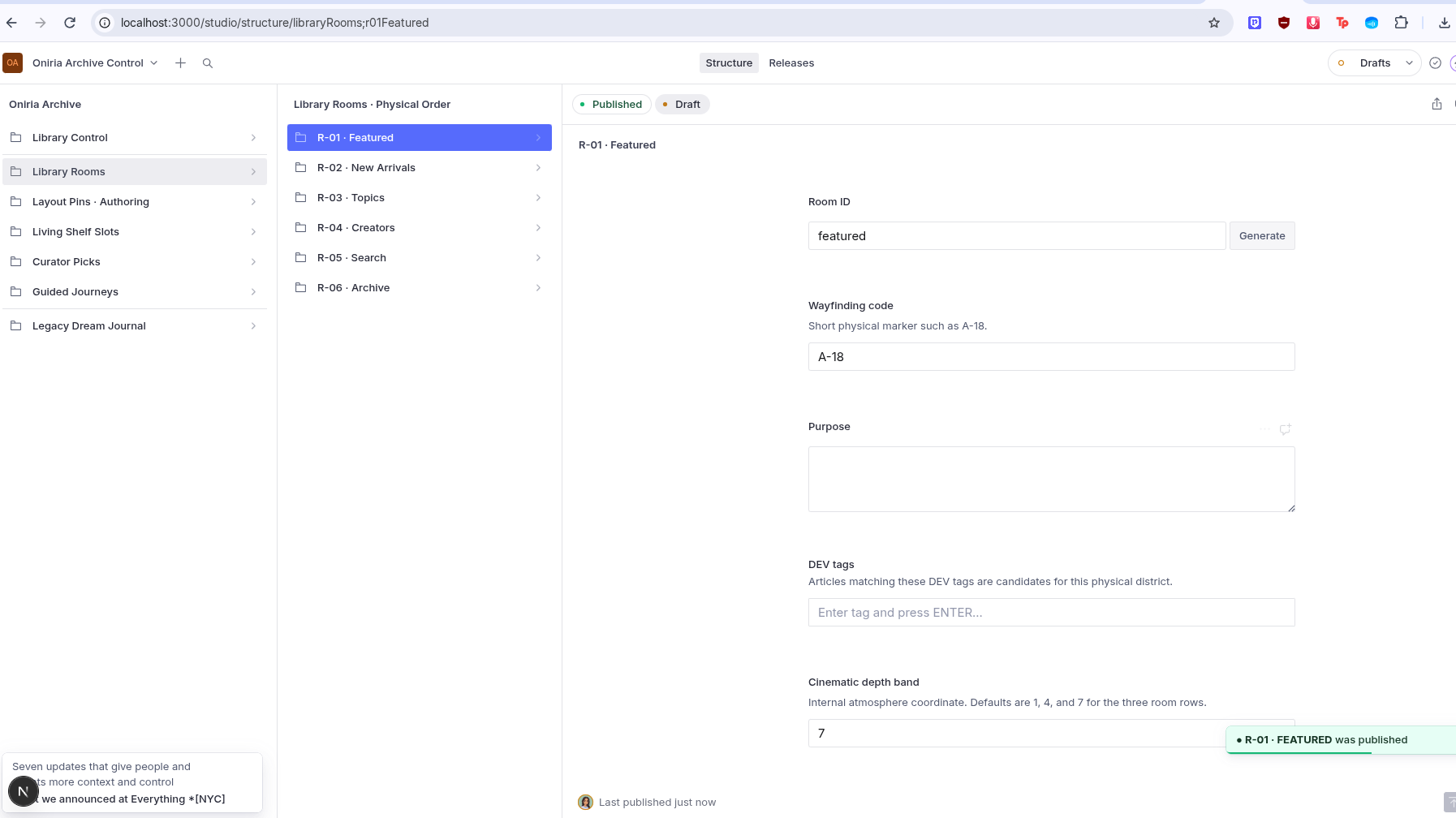The height and width of the screenshot is (818, 1456).
Task: Switch to the Structure tab
Action: coord(729,62)
